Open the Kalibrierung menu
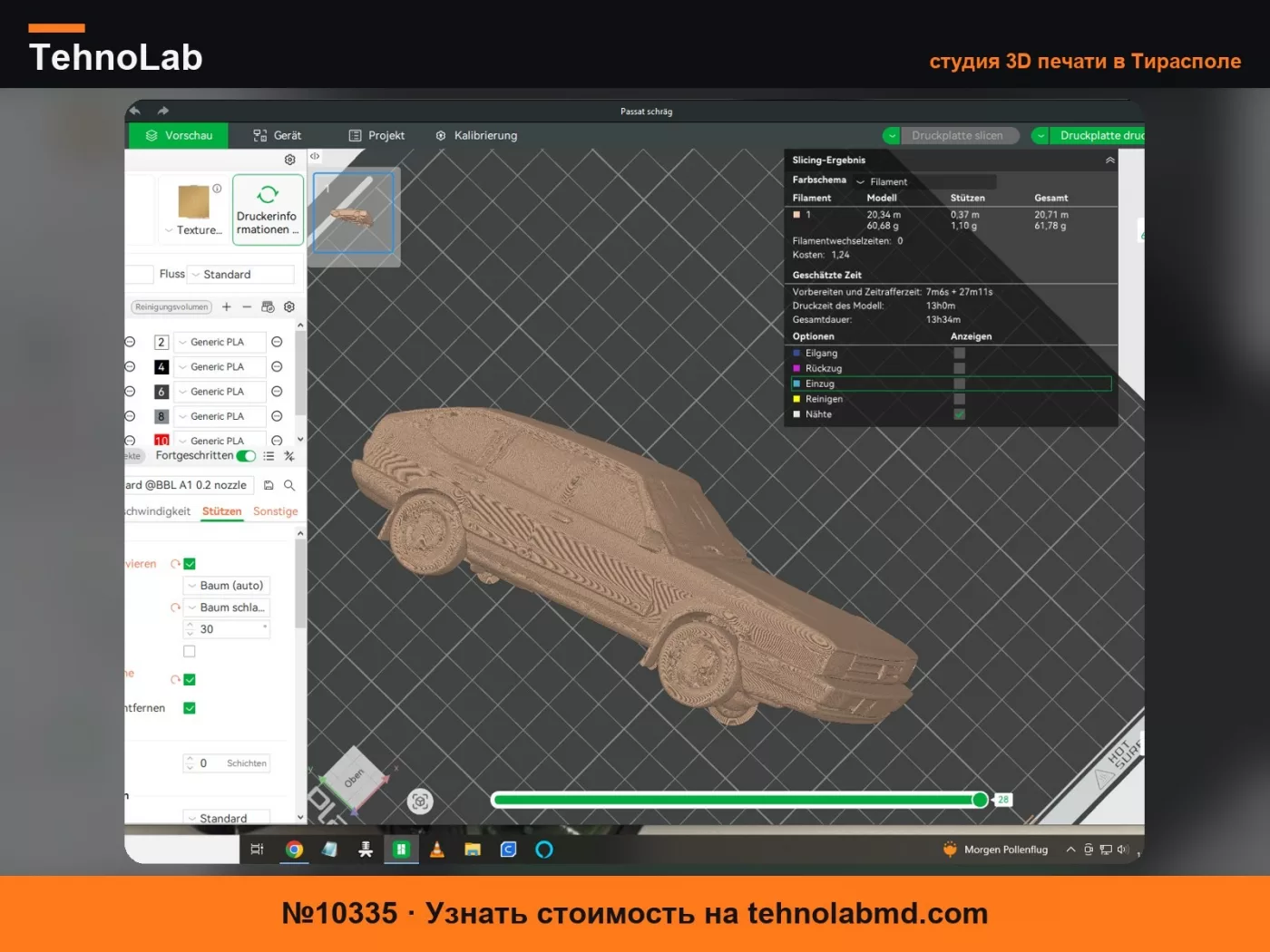This screenshot has width=1270, height=952. tap(476, 135)
